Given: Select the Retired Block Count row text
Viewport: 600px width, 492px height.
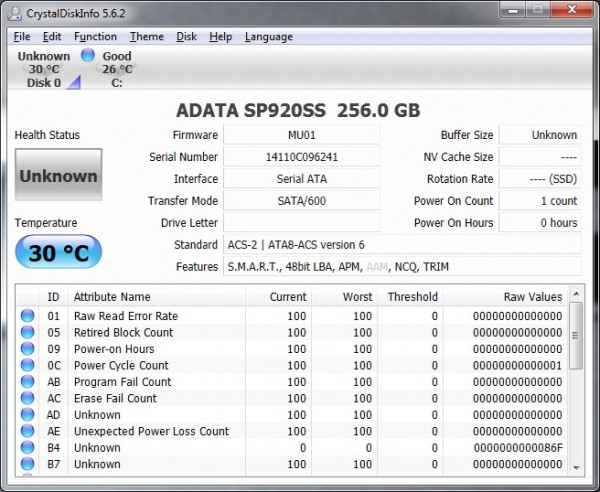Looking at the screenshot, I should (x=123, y=332).
